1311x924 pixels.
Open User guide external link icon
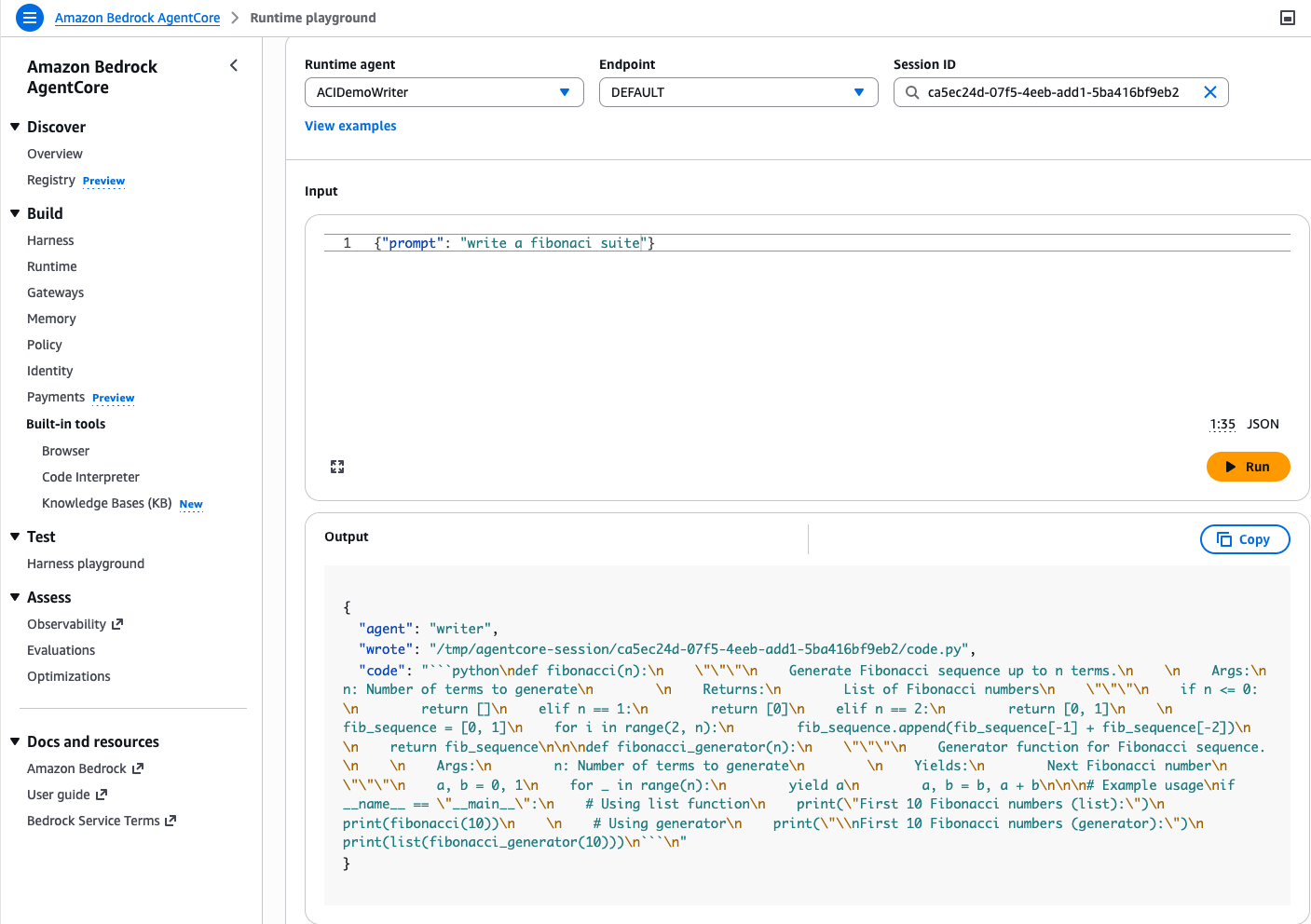pos(102,795)
